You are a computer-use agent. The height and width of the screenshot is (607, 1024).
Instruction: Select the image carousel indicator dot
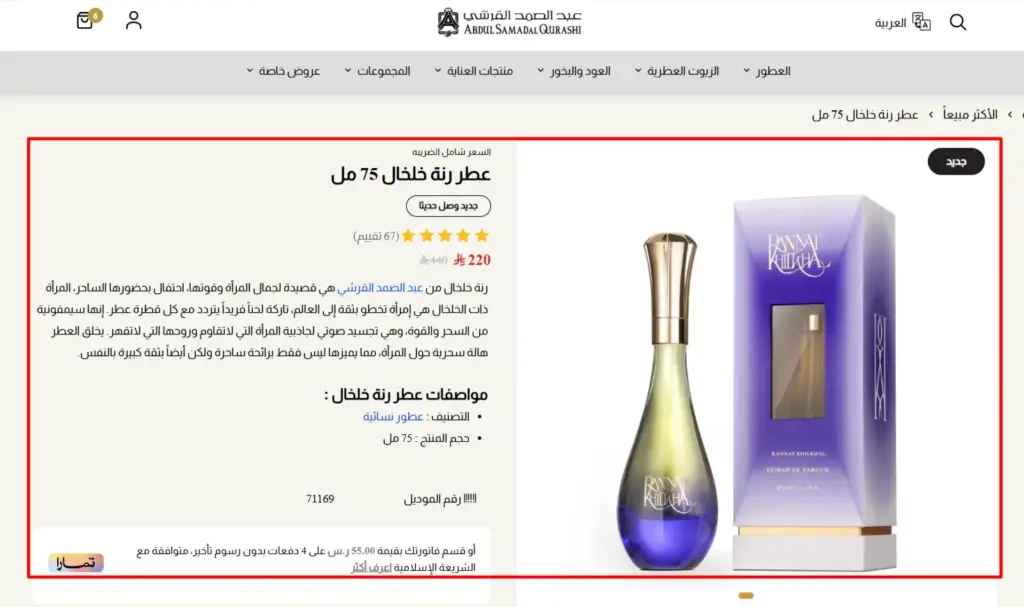pos(746,595)
